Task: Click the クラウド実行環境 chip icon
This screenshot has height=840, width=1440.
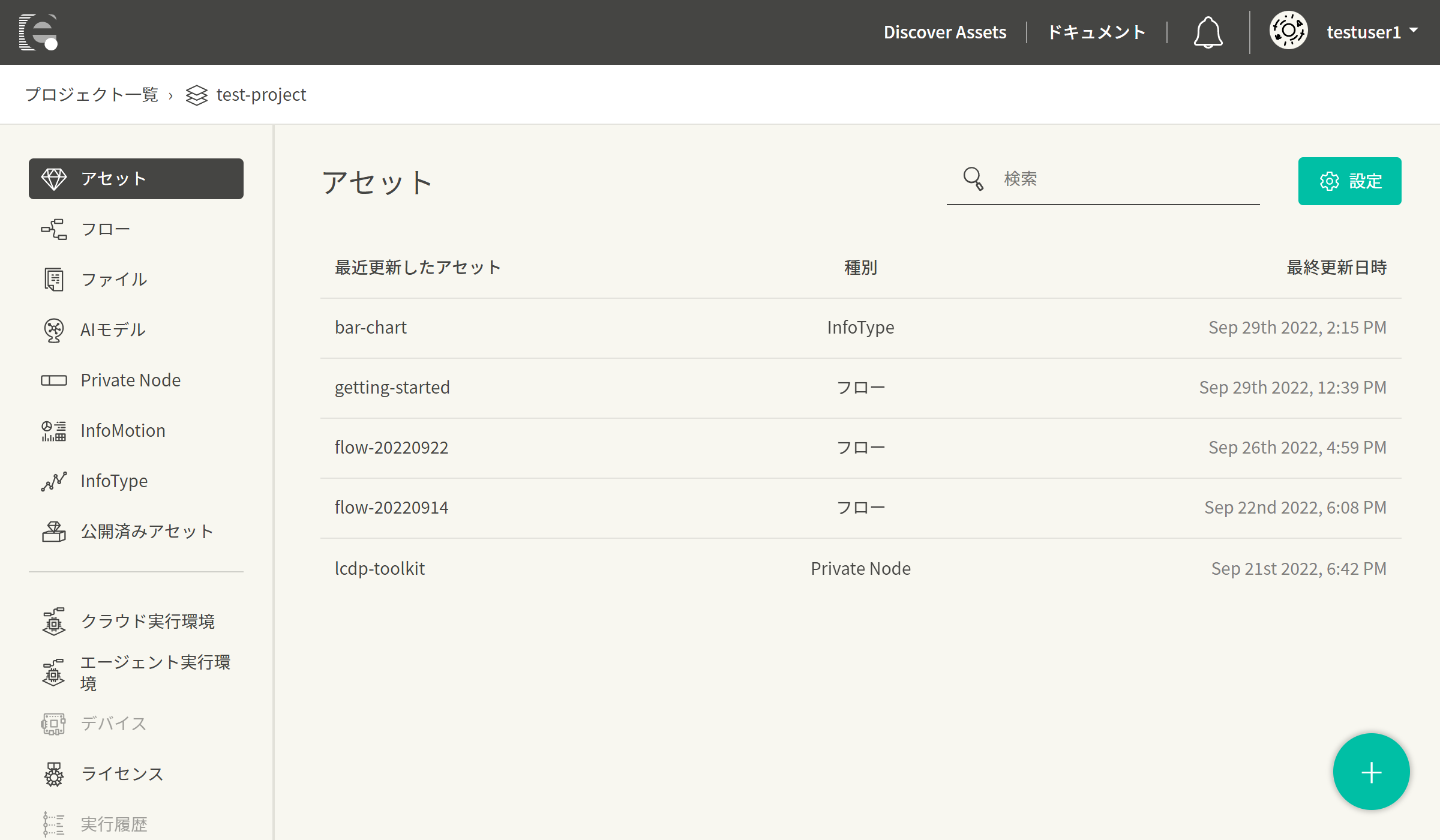Action: click(x=54, y=622)
